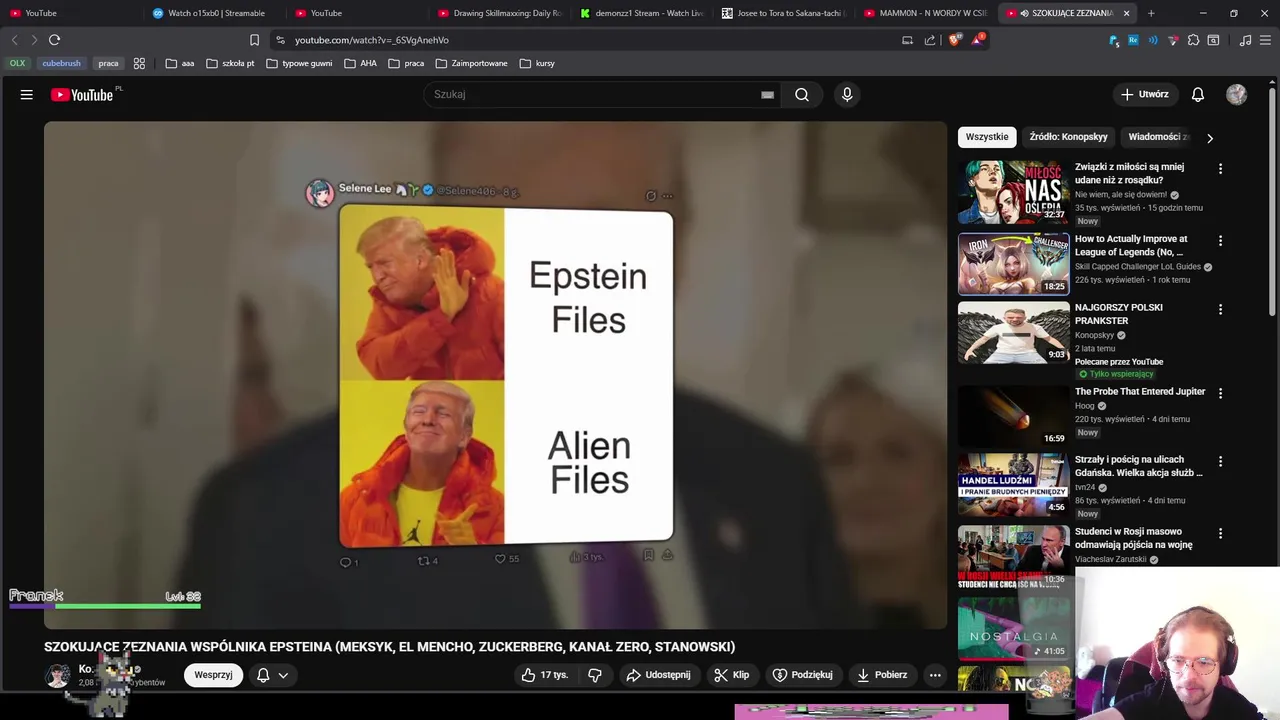
Task: Open the YouTube hamburger guide menu
Action: point(27,94)
